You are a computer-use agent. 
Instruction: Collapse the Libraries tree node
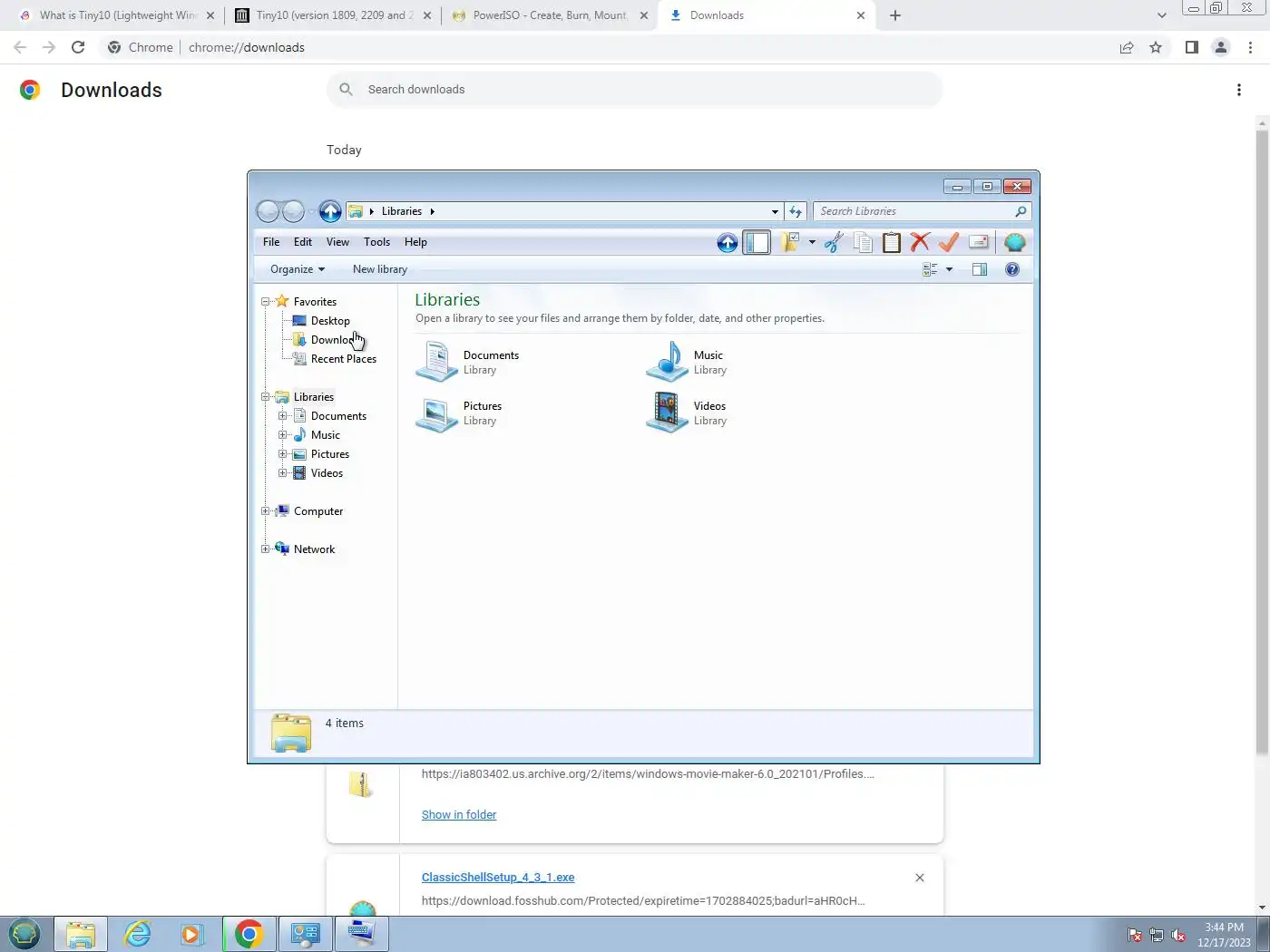266,397
